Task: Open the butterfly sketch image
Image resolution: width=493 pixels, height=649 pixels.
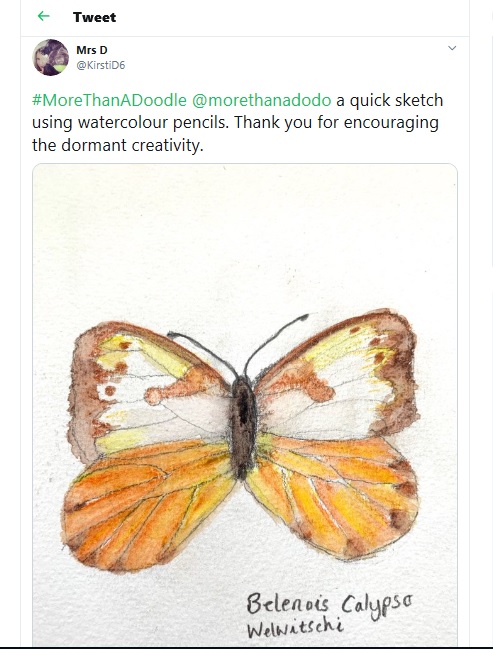Action: [x=245, y=404]
